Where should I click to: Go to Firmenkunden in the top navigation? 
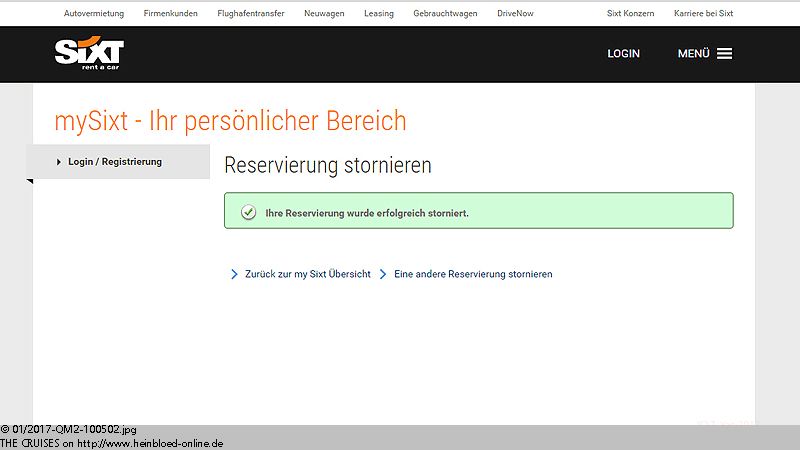click(170, 13)
